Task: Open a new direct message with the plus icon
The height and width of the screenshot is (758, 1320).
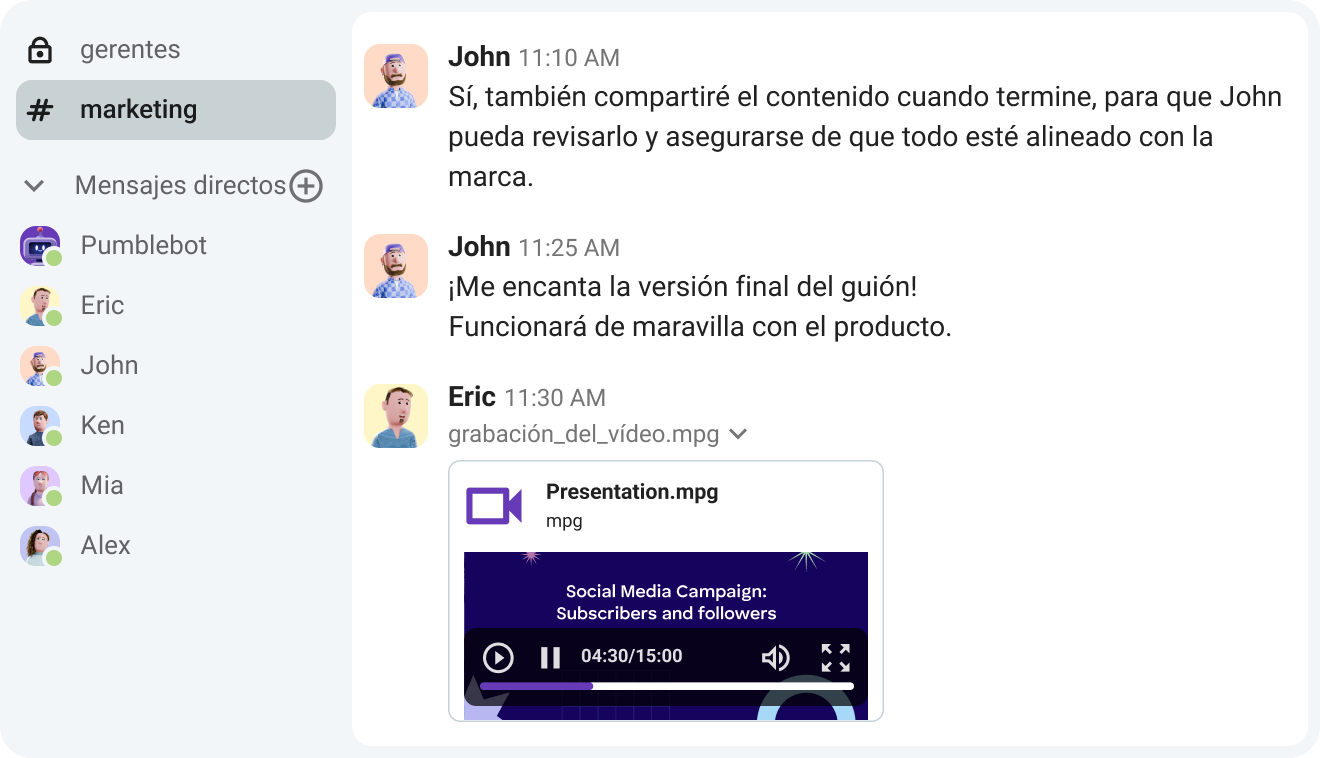Action: pos(307,186)
